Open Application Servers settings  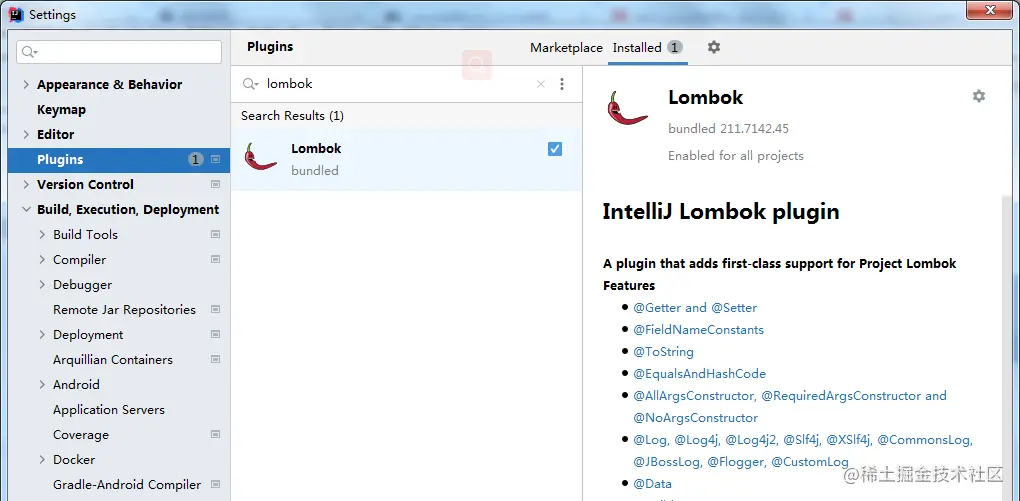click(x=109, y=409)
